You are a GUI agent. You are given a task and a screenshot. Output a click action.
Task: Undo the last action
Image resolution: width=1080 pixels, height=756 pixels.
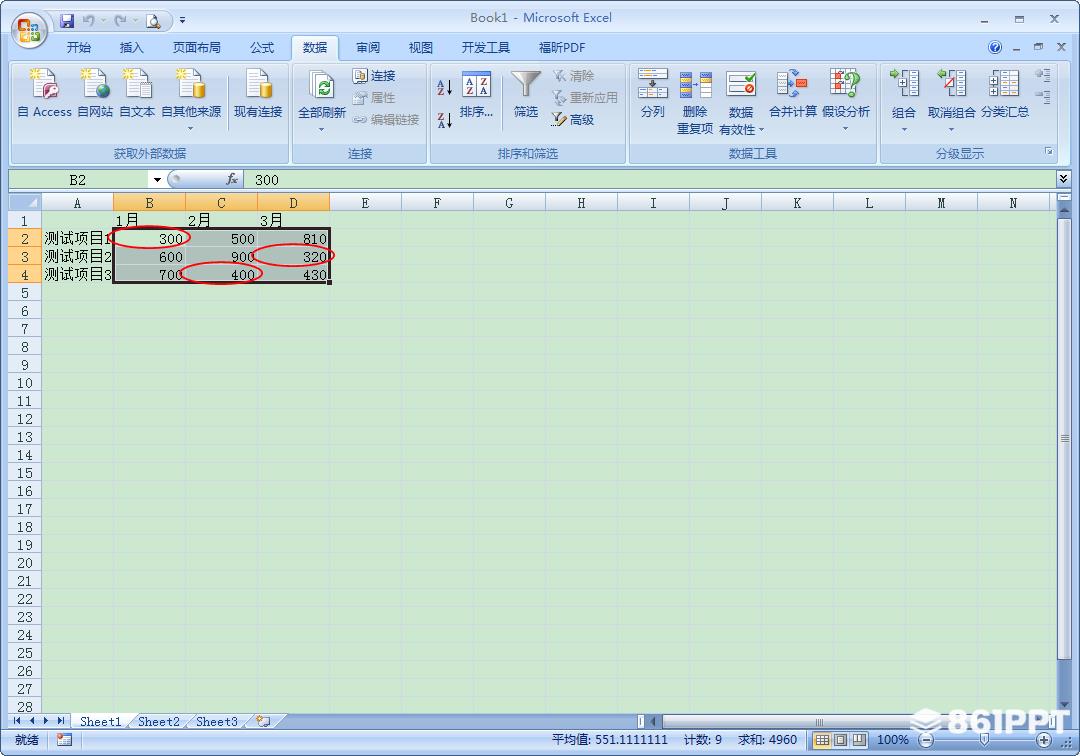pos(88,21)
